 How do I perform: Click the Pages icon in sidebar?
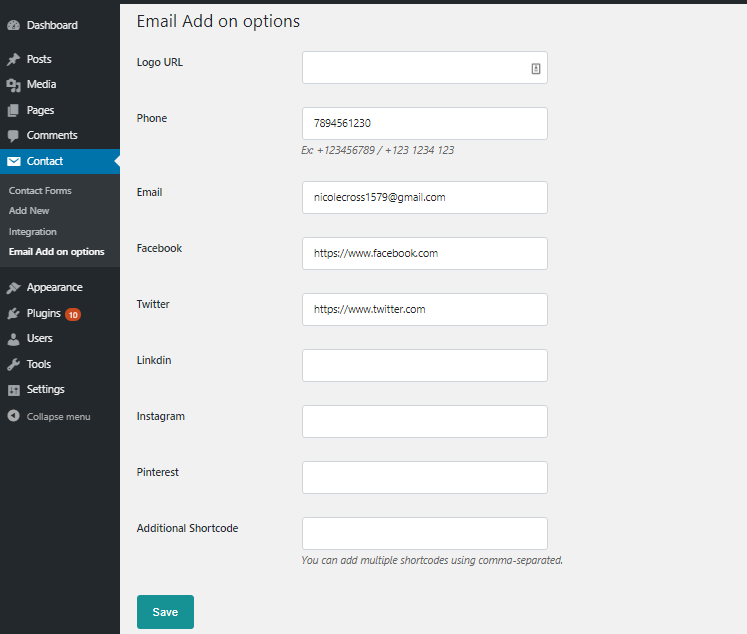pyautogui.click(x=13, y=111)
